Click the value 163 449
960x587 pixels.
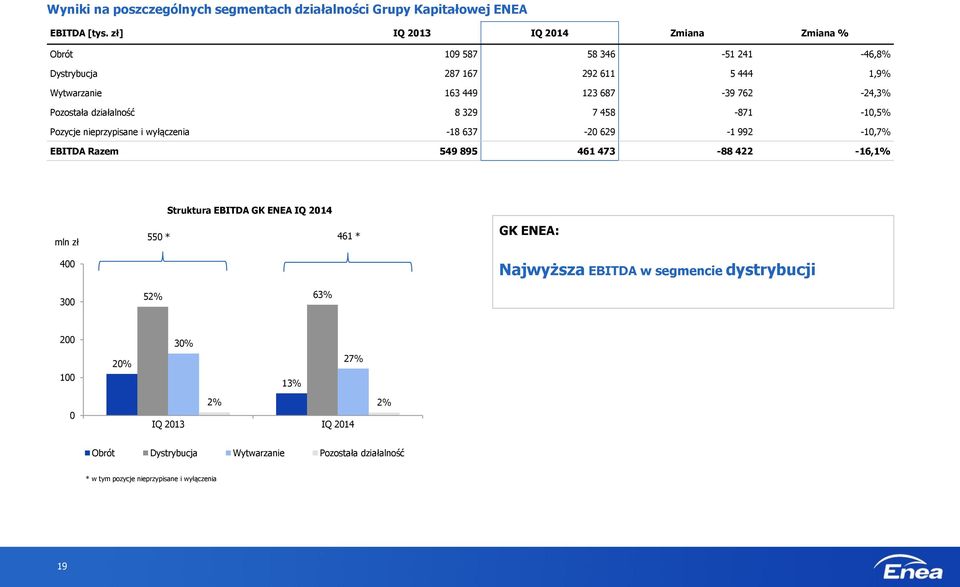[461, 93]
